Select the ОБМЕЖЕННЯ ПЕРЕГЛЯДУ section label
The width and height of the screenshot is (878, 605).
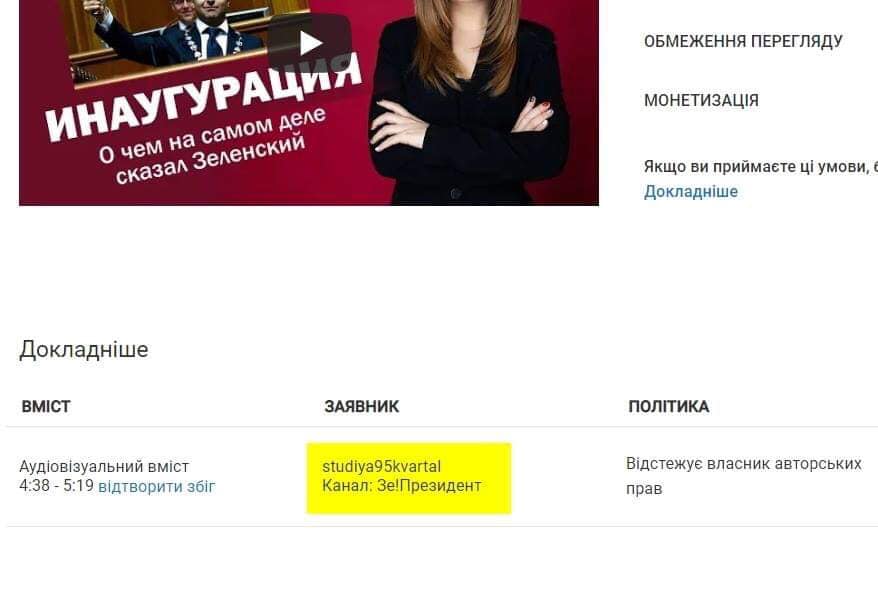pos(743,41)
